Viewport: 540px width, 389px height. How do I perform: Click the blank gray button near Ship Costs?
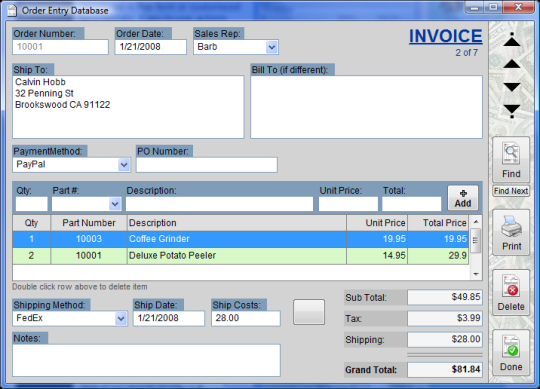tap(309, 312)
